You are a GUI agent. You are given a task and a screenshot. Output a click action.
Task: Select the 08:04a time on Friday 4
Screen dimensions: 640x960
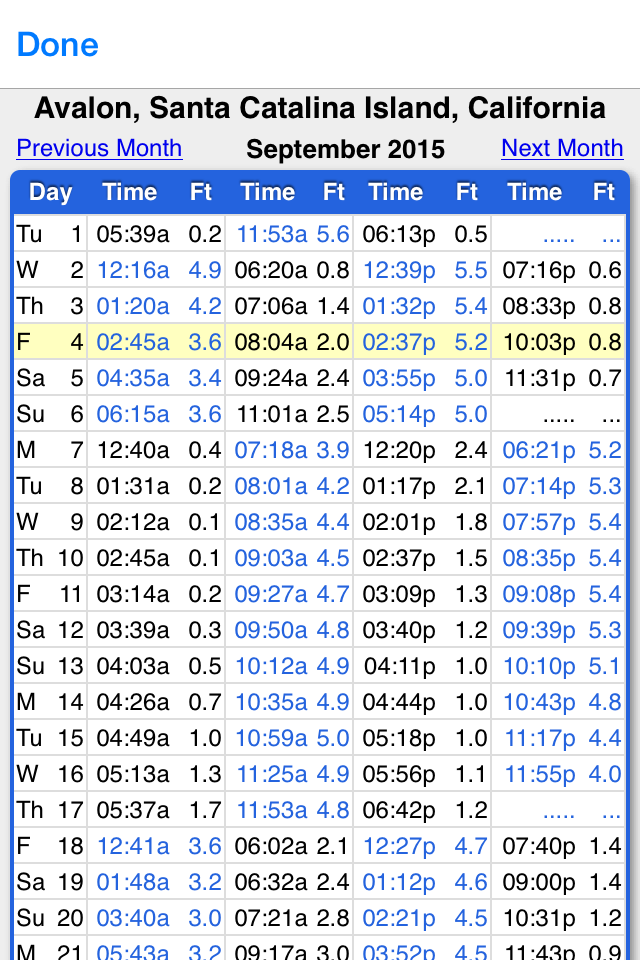point(271,342)
